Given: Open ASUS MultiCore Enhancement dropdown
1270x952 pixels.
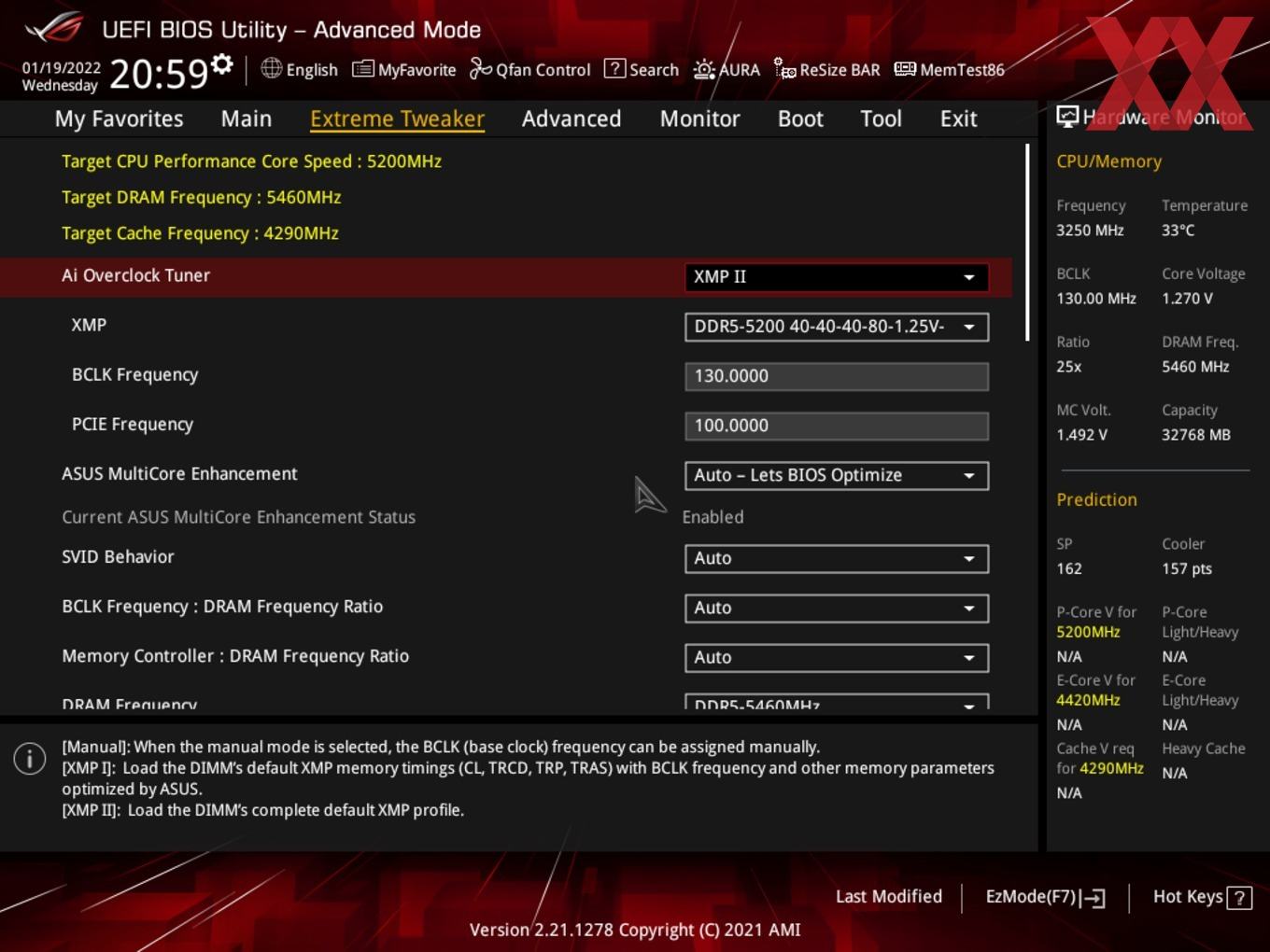Looking at the screenshot, I should [836, 475].
